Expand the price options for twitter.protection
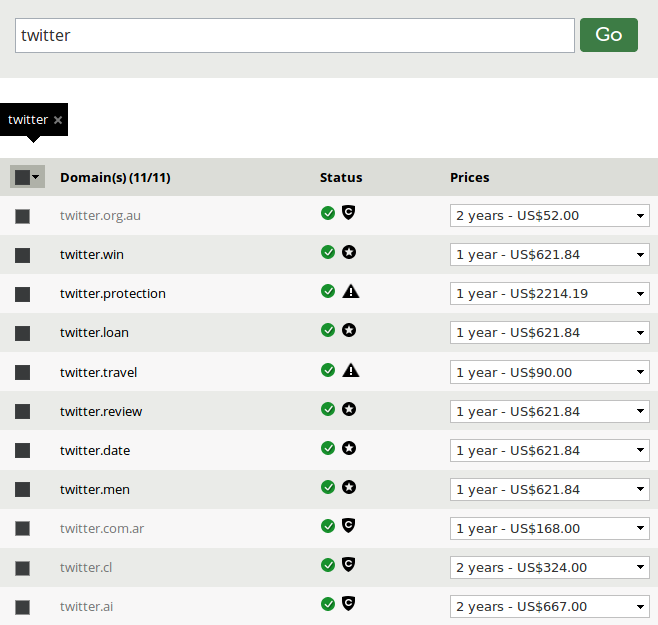 click(x=550, y=294)
